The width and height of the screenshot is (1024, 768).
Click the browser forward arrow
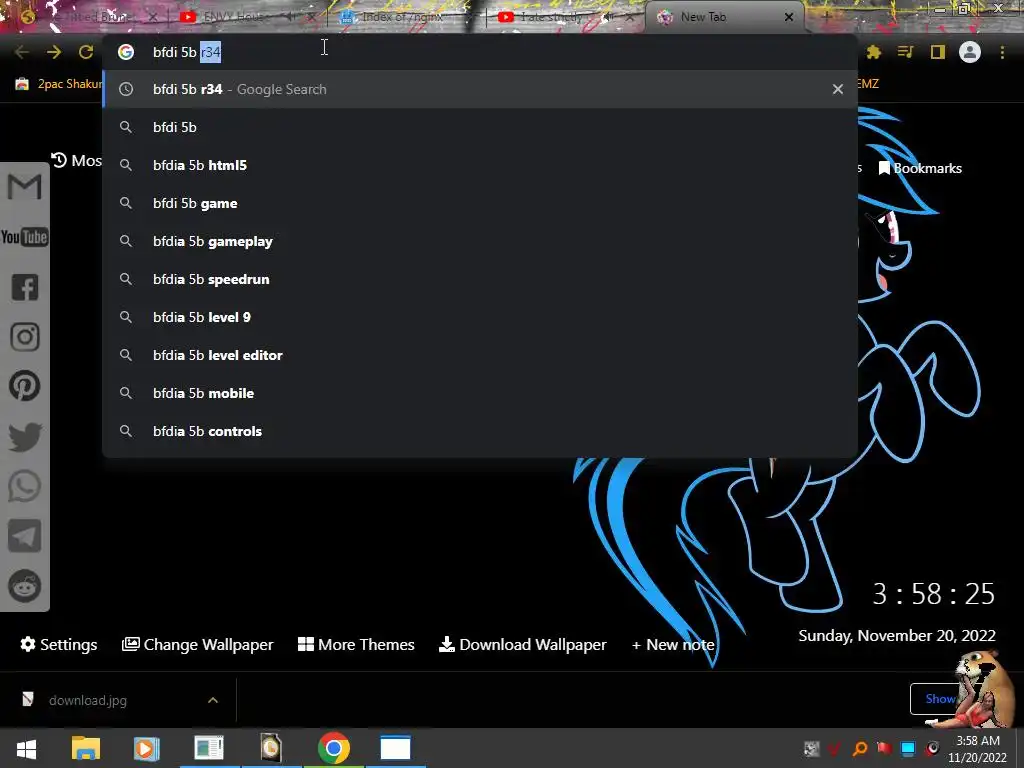point(54,52)
